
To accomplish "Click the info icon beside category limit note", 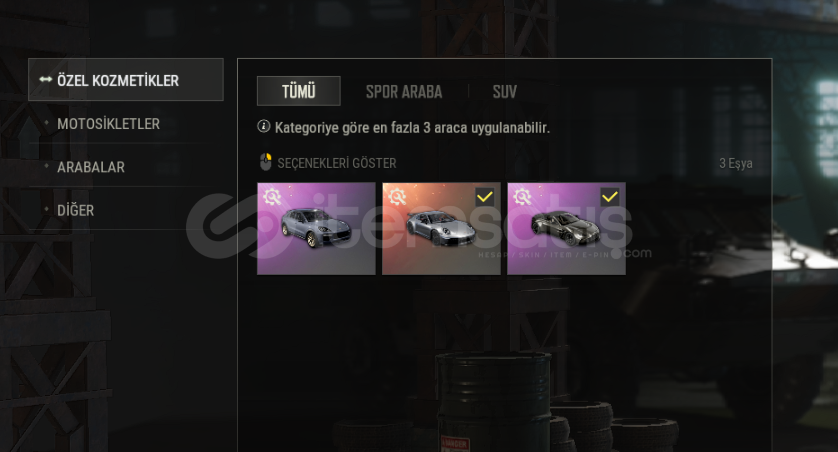I will tap(263, 127).
